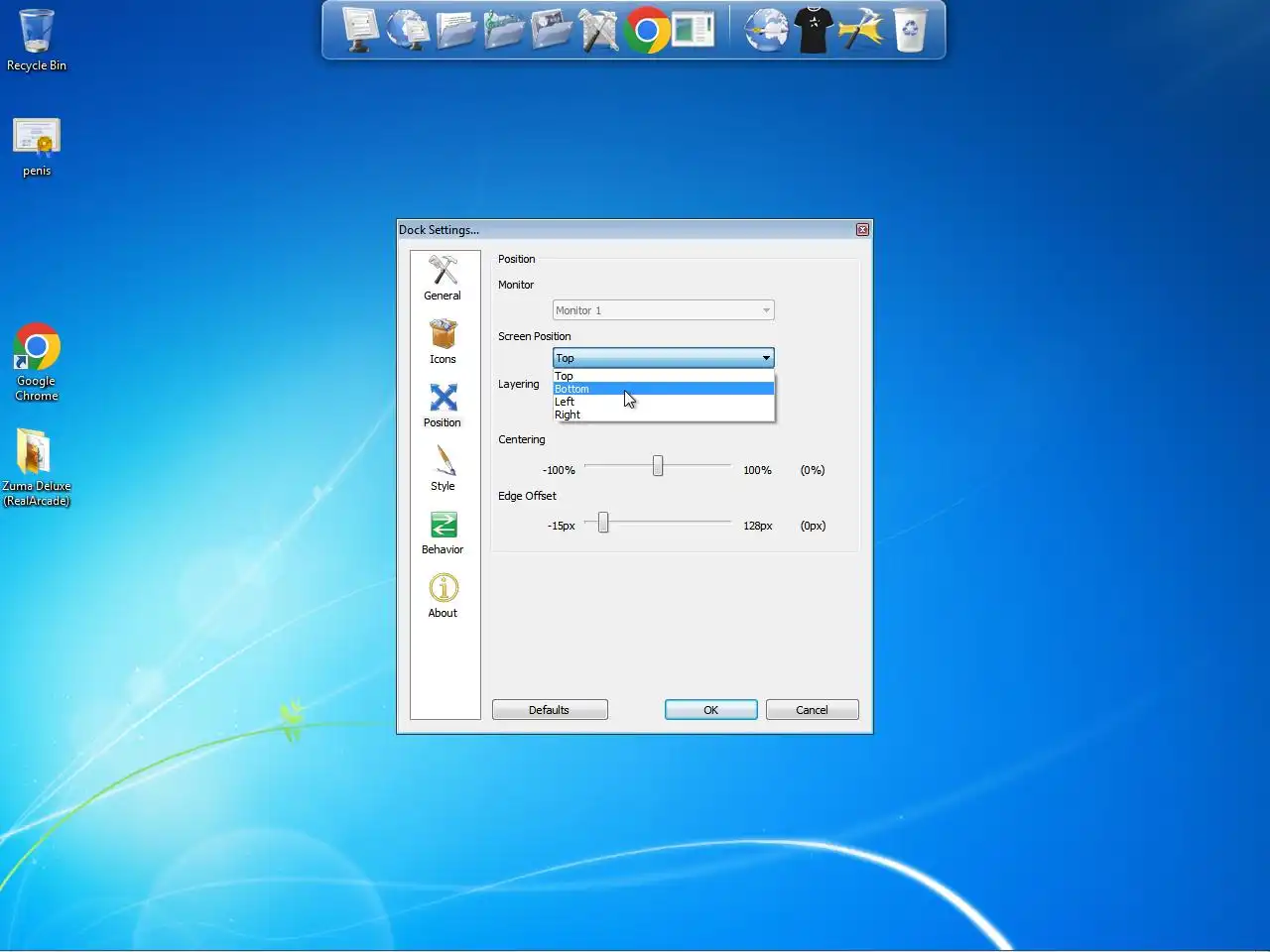This screenshot has width=1270, height=952.
Task: Open the recycle bin in the dock
Action: click(910, 30)
